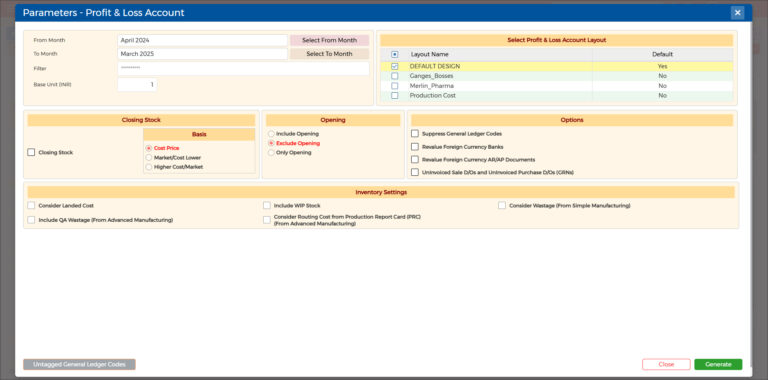Close the Parameters dialog with X icon

(x=737, y=13)
